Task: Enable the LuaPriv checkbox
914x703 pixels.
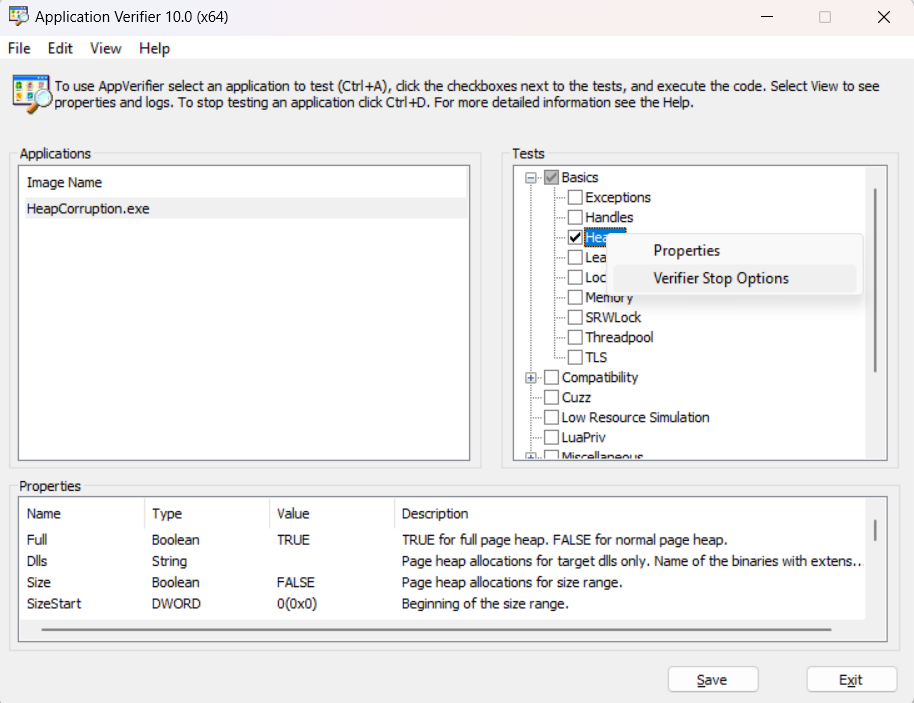Action: click(x=551, y=437)
